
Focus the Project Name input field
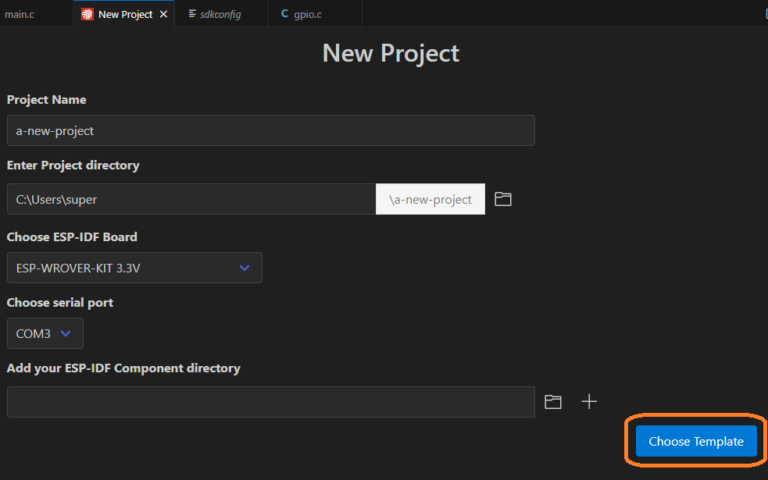(271, 130)
